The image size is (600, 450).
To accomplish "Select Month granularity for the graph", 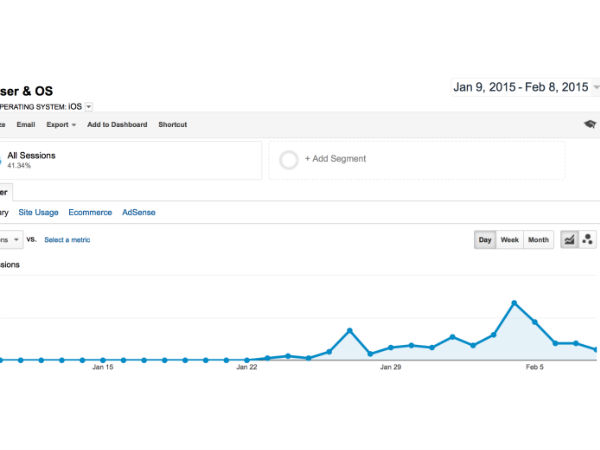I will (x=538, y=240).
